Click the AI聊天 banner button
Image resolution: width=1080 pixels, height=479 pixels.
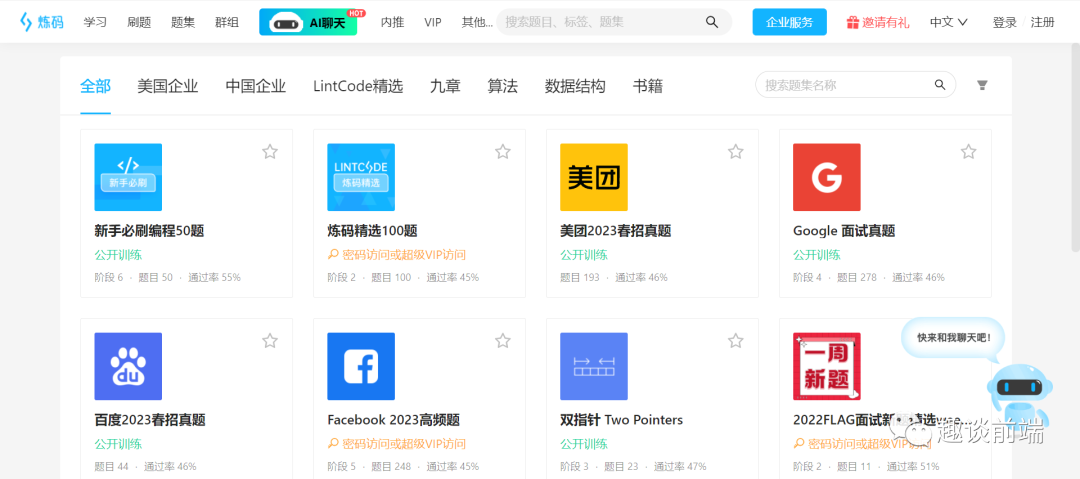(x=308, y=22)
